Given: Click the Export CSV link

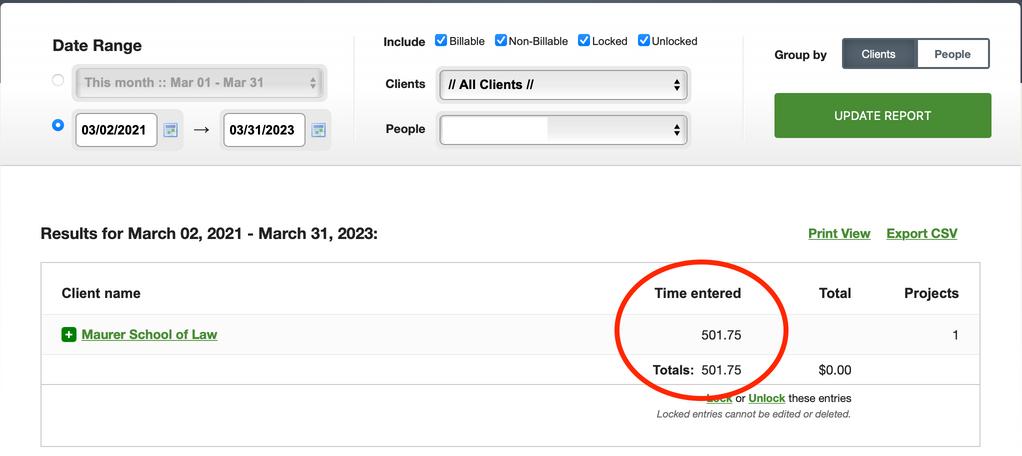Looking at the screenshot, I should tap(922, 233).
